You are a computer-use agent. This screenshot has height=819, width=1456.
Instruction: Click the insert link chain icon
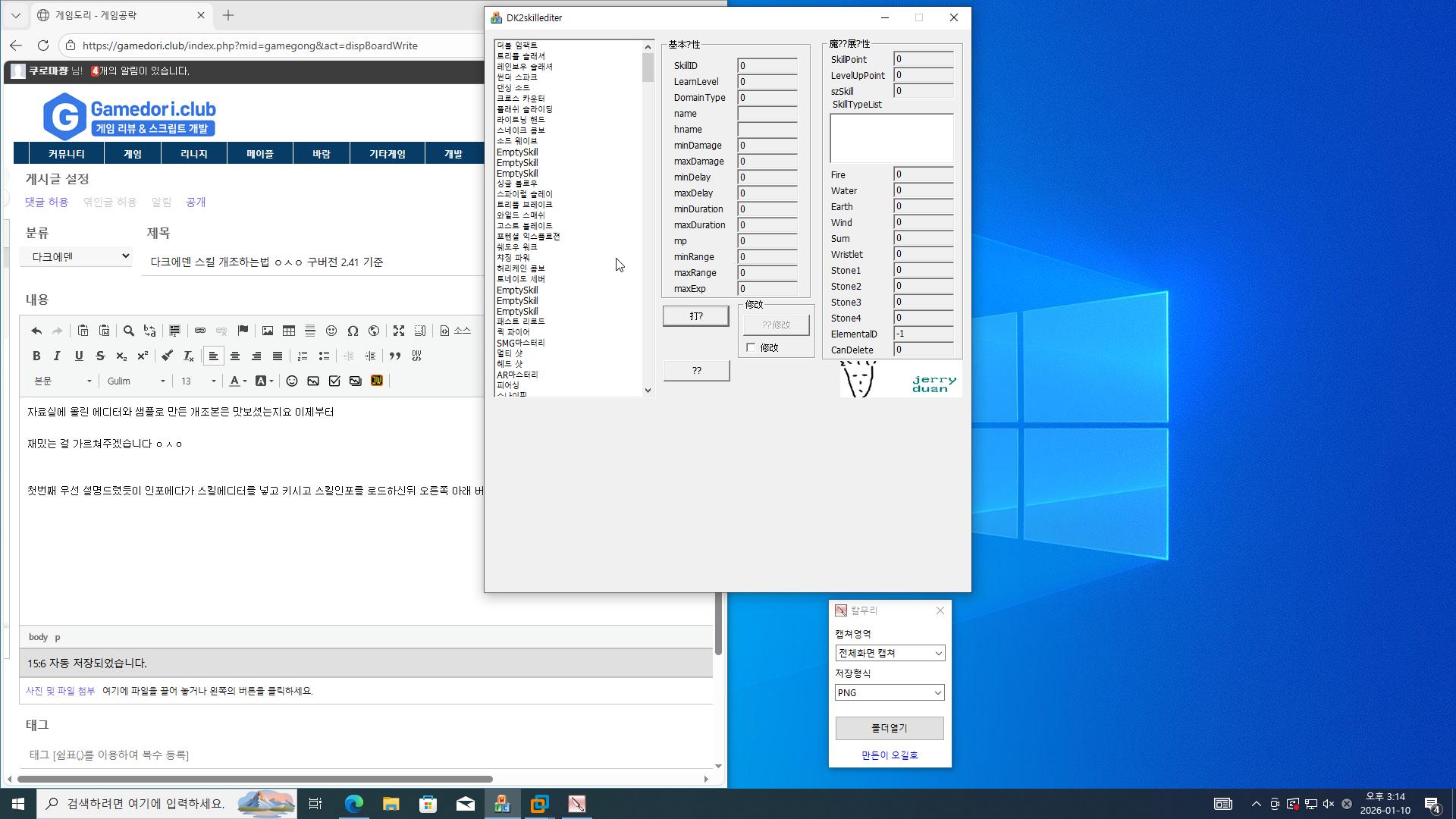200,331
